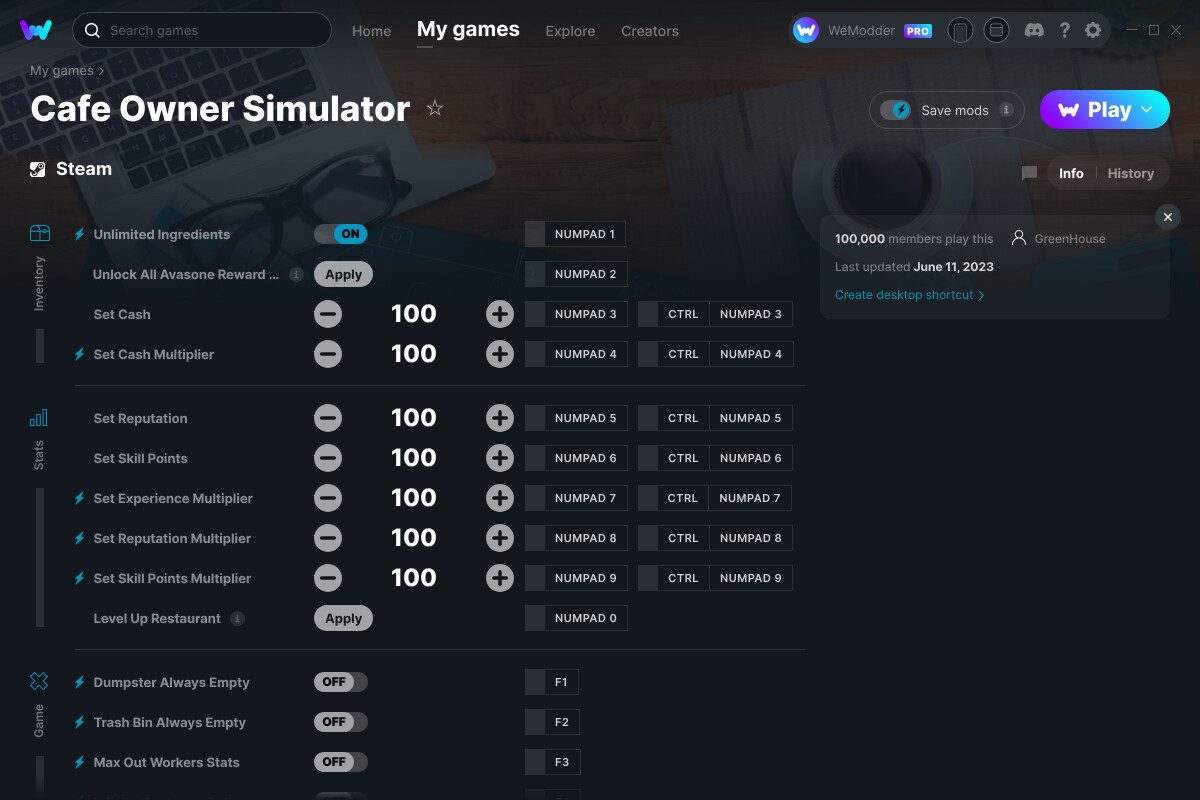Jump to the Game category icon
The height and width of the screenshot is (800, 1200).
coord(39,682)
